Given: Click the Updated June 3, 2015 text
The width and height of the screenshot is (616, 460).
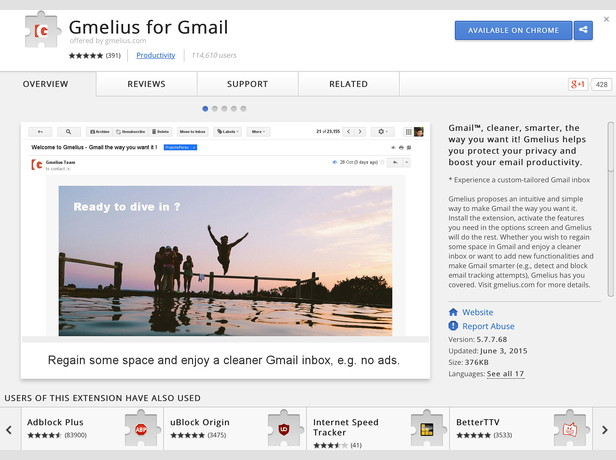Looking at the screenshot, I should [x=488, y=351].
